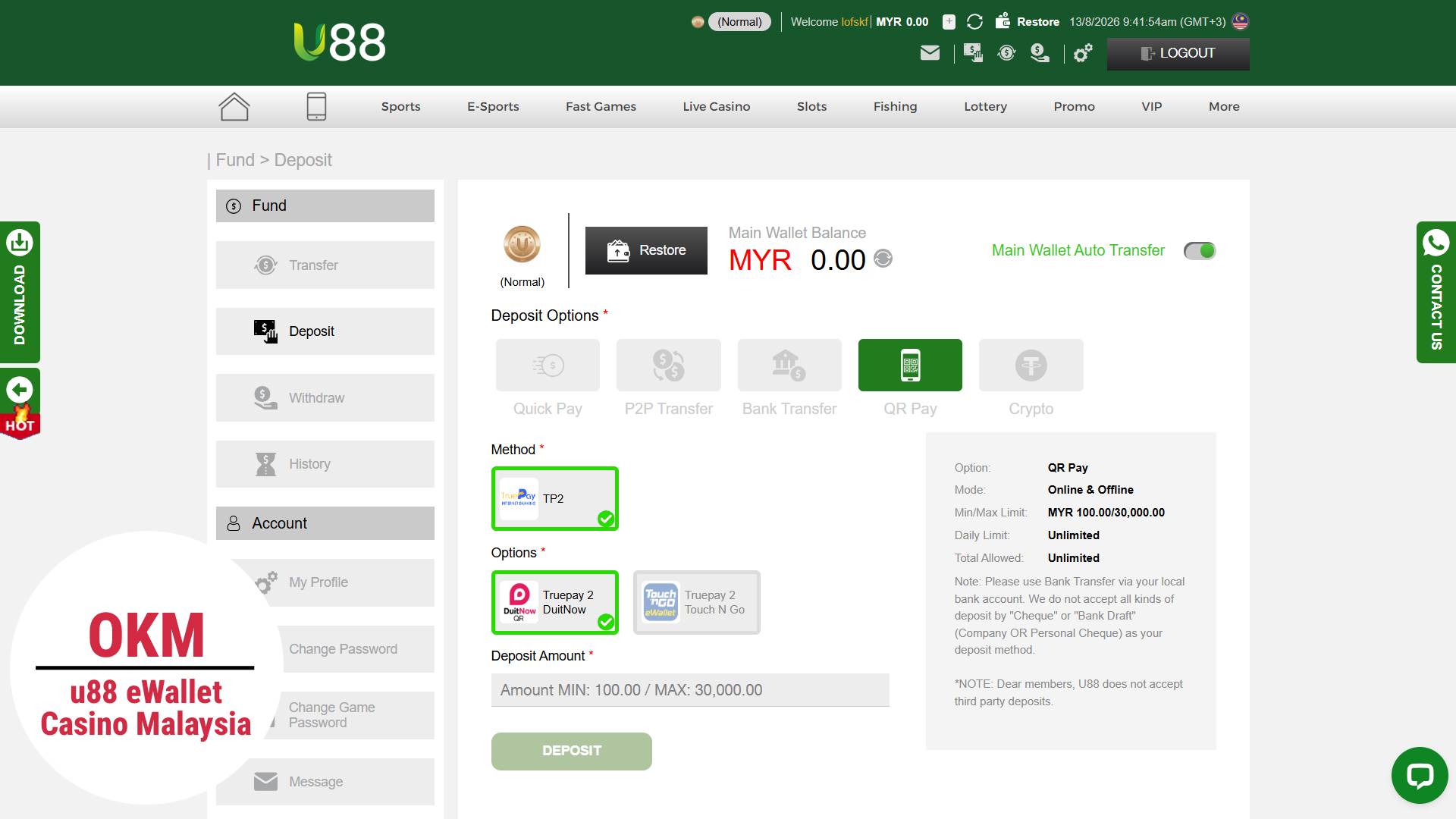Click the green DEPOSIT button
Screen dimensions: 1456x819
click(571, 751)
